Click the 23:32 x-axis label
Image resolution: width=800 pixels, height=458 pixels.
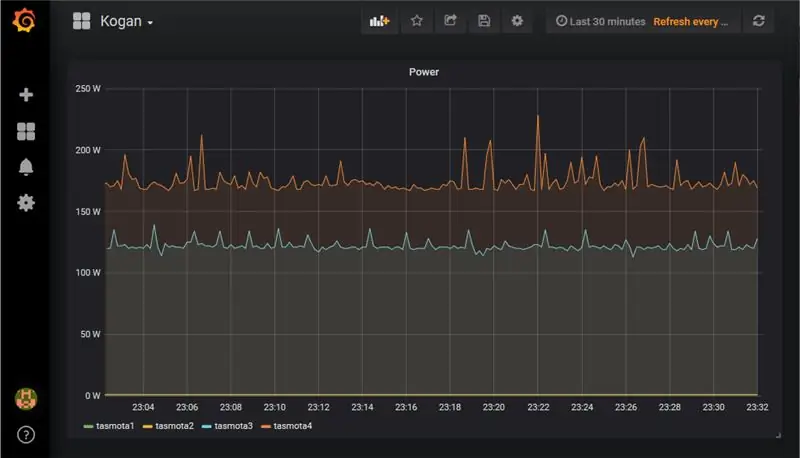[x=757, y=407]
